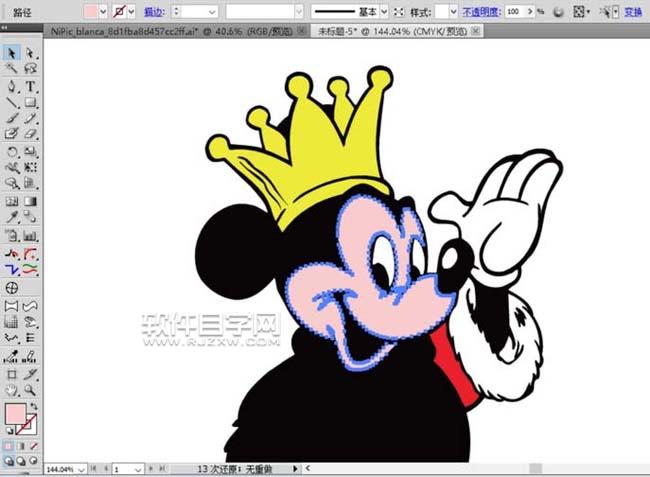Click the opacity percentage input field

pos(516,11)
